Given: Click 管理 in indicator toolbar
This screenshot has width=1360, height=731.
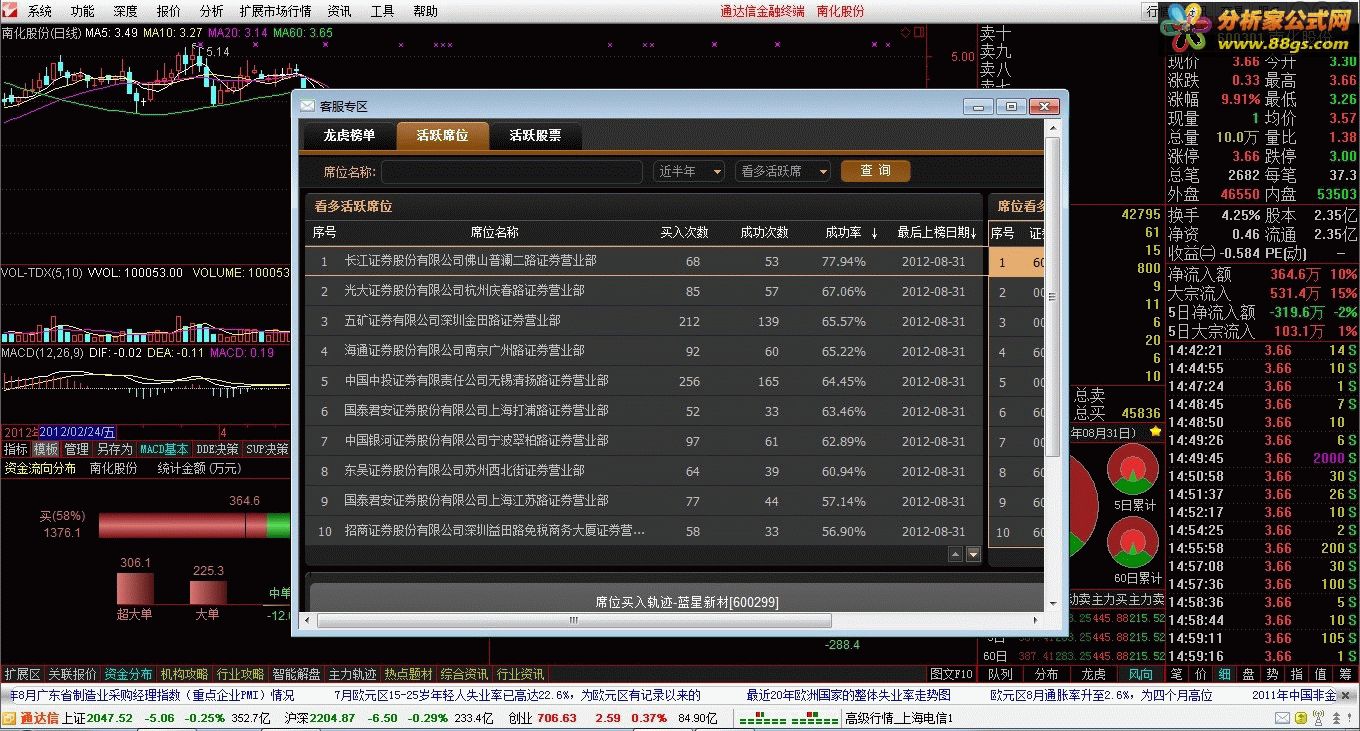Looking at the screenshot, I should pos(77,449).
